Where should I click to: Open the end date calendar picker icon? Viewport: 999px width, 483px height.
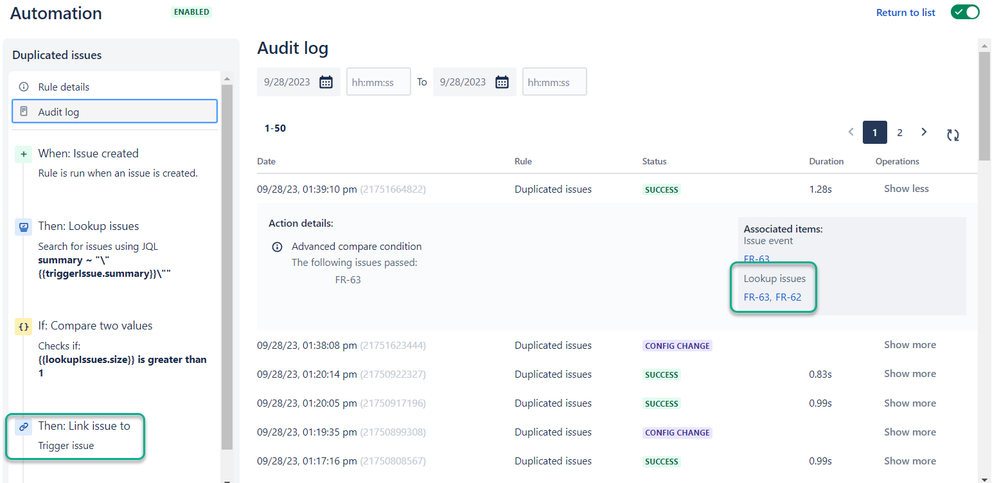pos(502,82)
